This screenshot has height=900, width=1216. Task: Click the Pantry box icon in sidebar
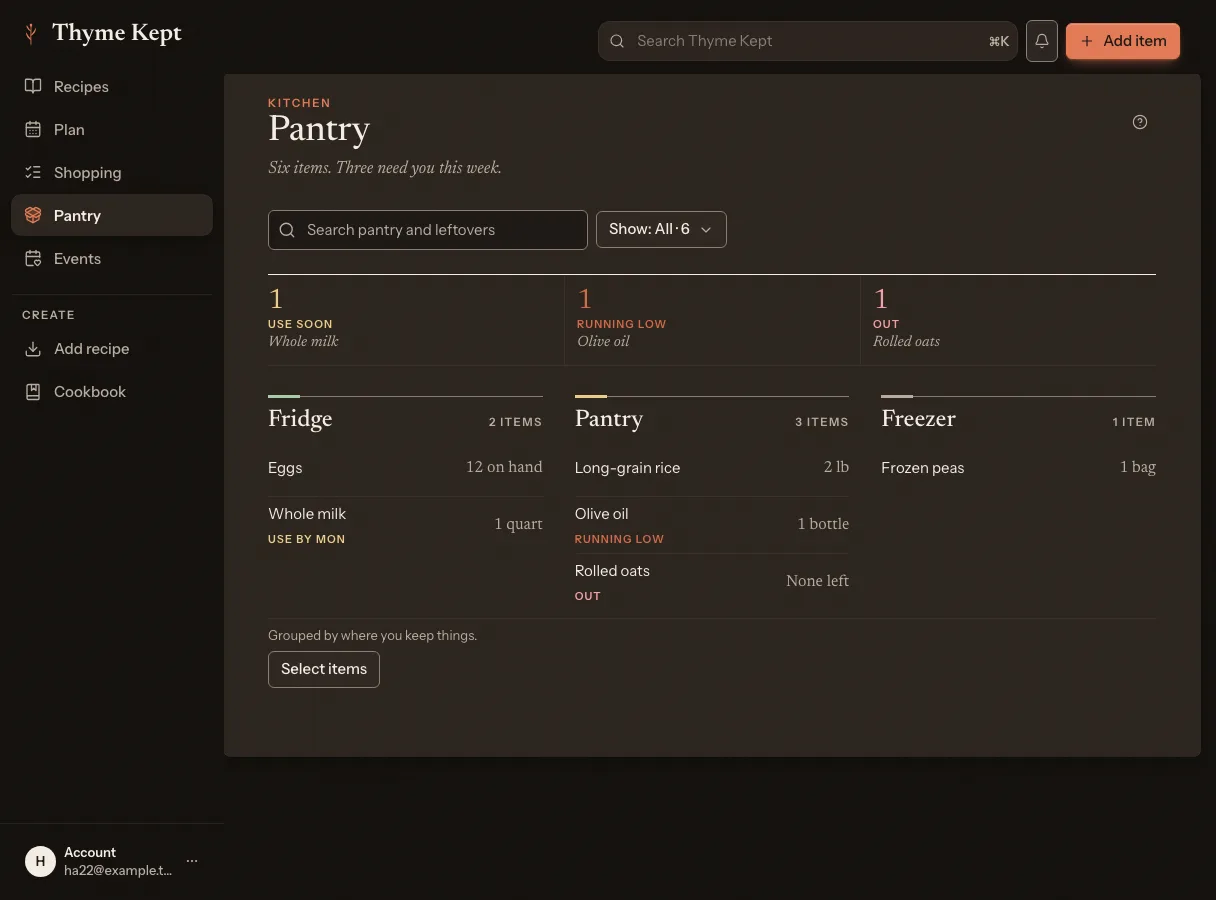pyautogui.click(x=33, y=215)
